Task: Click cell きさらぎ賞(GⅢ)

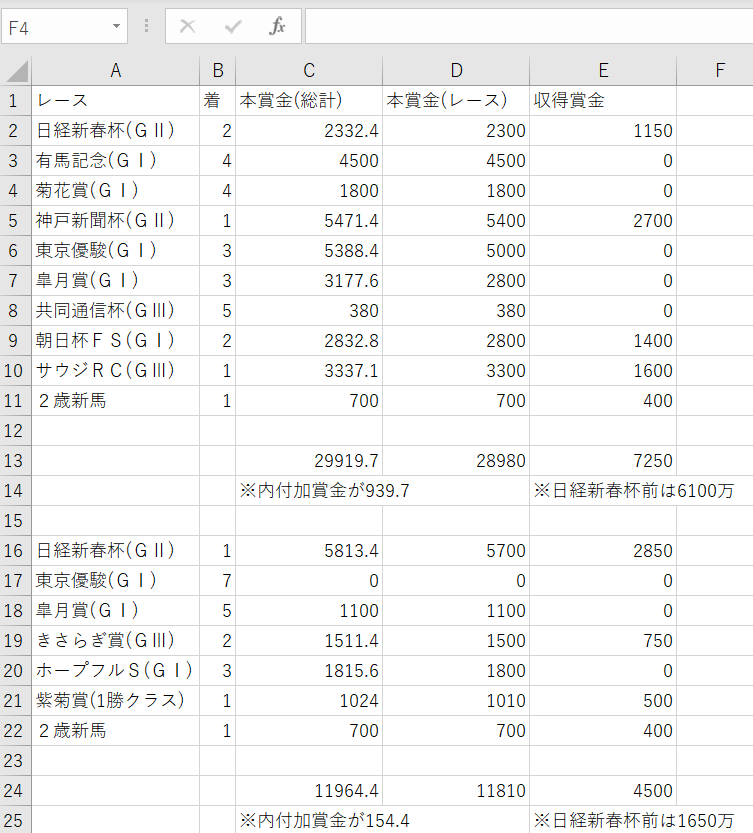Action: (x=115, y=641)
